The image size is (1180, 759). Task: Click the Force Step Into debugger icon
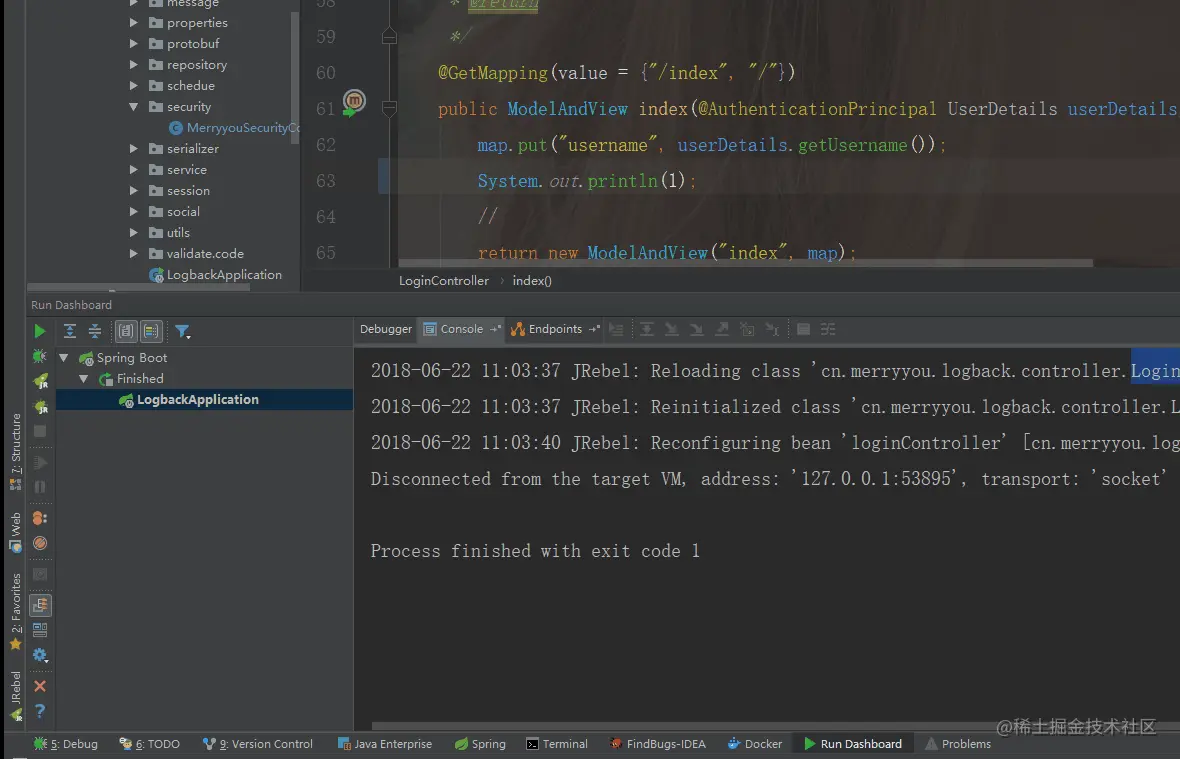point(697,329)
